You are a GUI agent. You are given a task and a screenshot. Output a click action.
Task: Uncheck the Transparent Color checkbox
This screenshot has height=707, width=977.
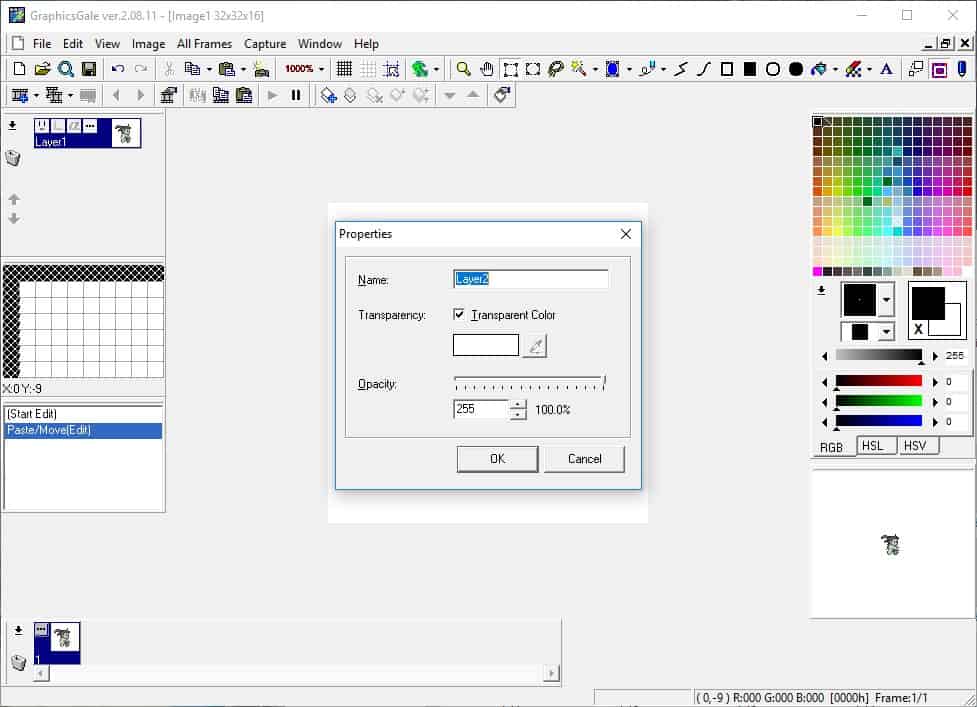459,315
